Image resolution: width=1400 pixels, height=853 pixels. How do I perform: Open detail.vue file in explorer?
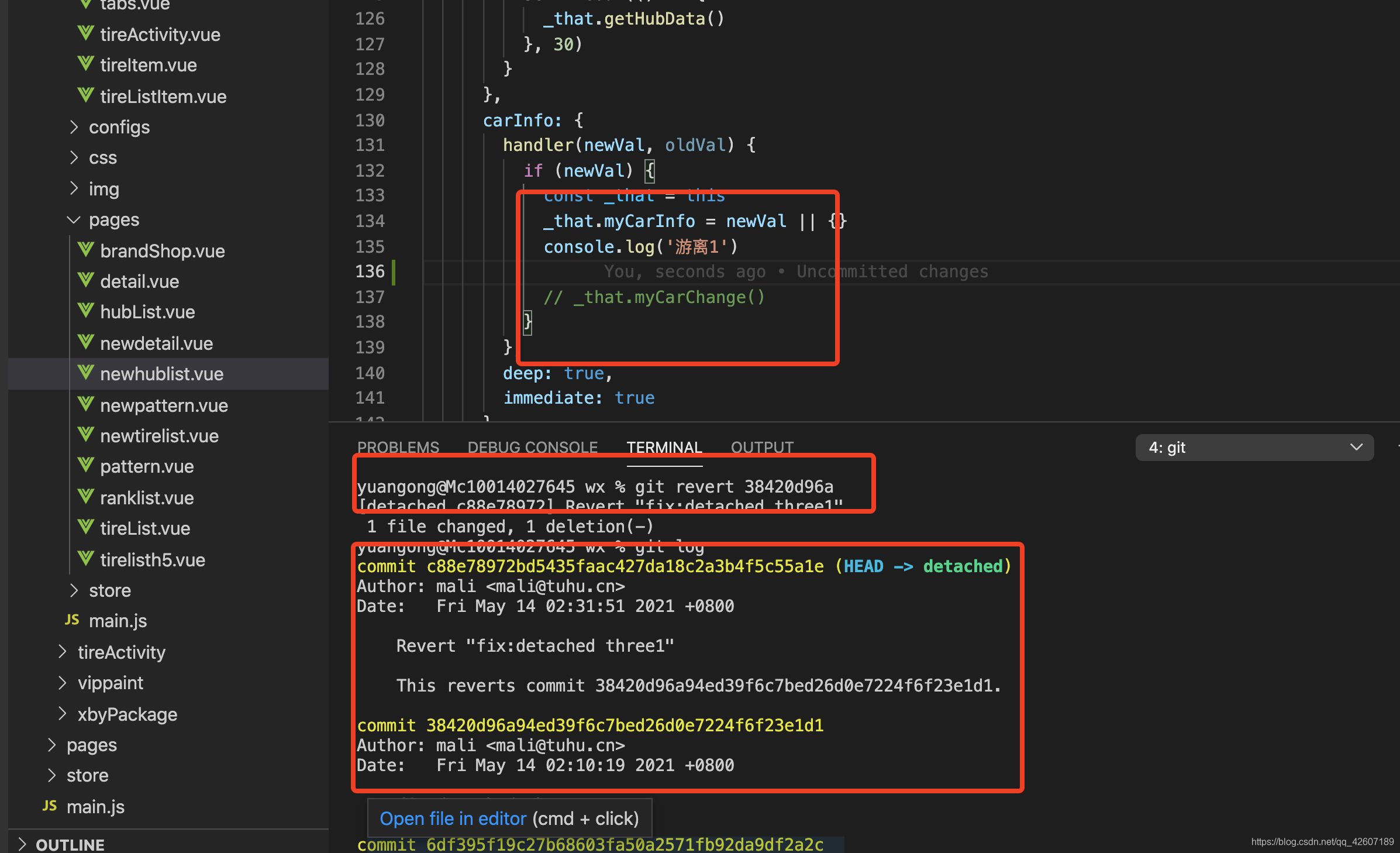[139, 281]
